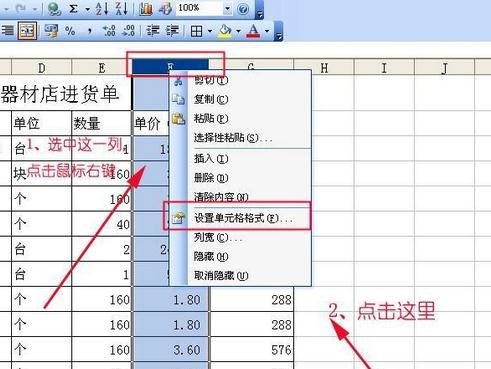This screenshot has width=491, height=369.
Task: Choose 选择性粘贴(S) paste special menu item
Action: [241, 138]
